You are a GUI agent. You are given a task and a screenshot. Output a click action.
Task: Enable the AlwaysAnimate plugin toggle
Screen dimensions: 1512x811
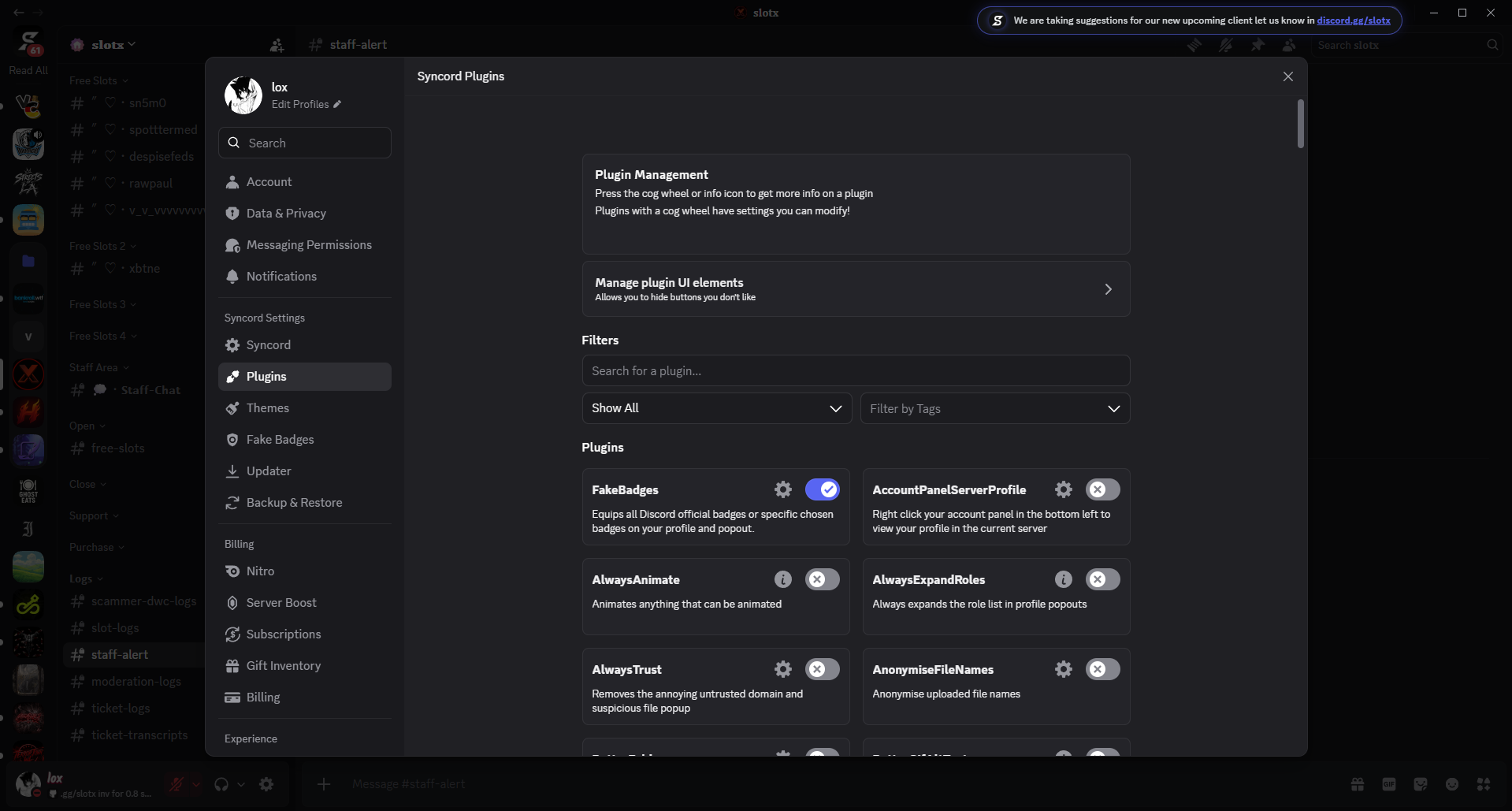[822, 579]
